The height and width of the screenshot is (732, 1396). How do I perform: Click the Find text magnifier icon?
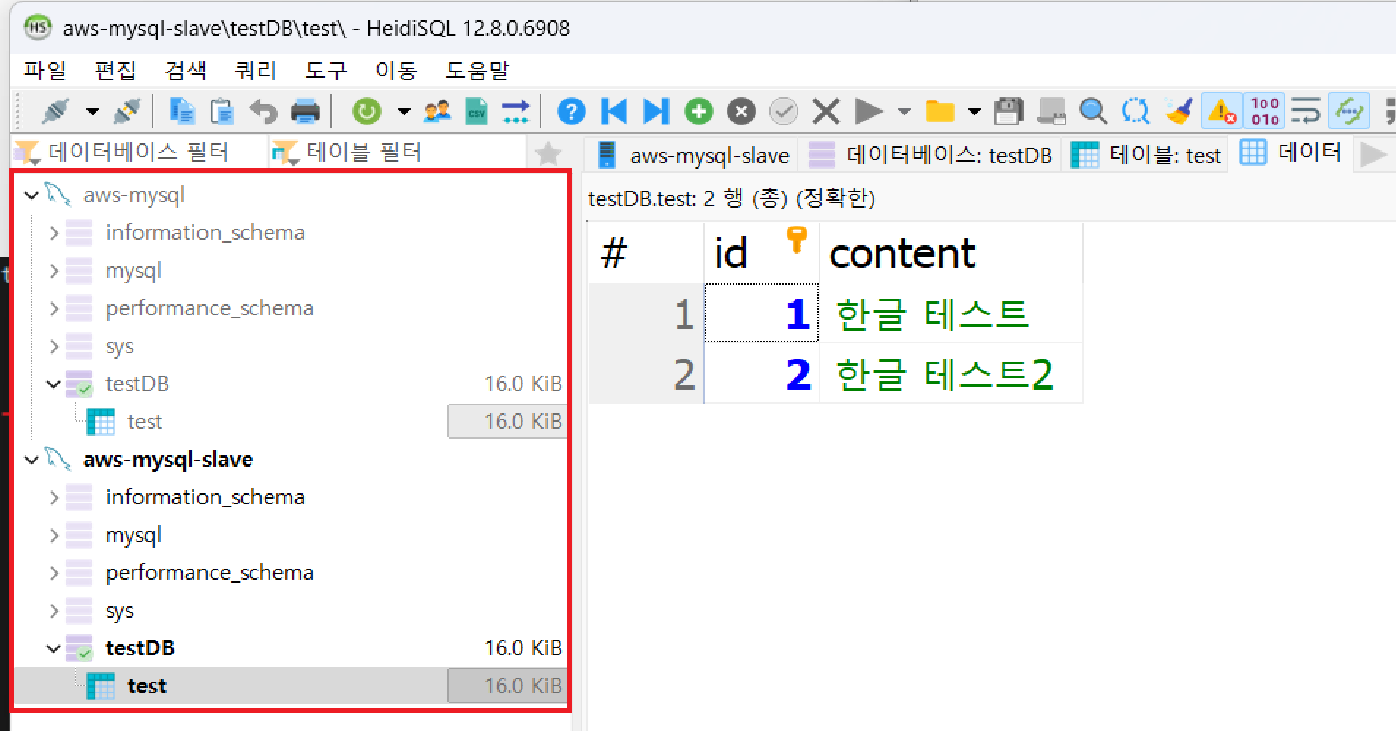tap(1093, 110)
